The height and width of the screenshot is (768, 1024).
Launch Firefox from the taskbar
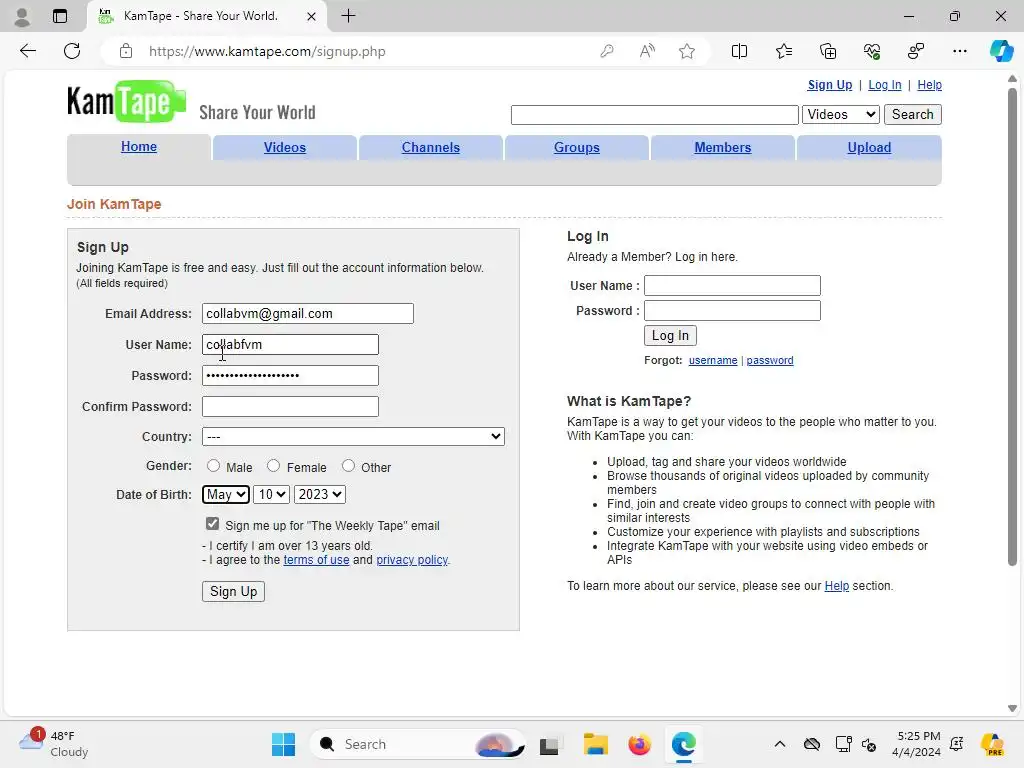pyautogui.click(x=639, y=744)
